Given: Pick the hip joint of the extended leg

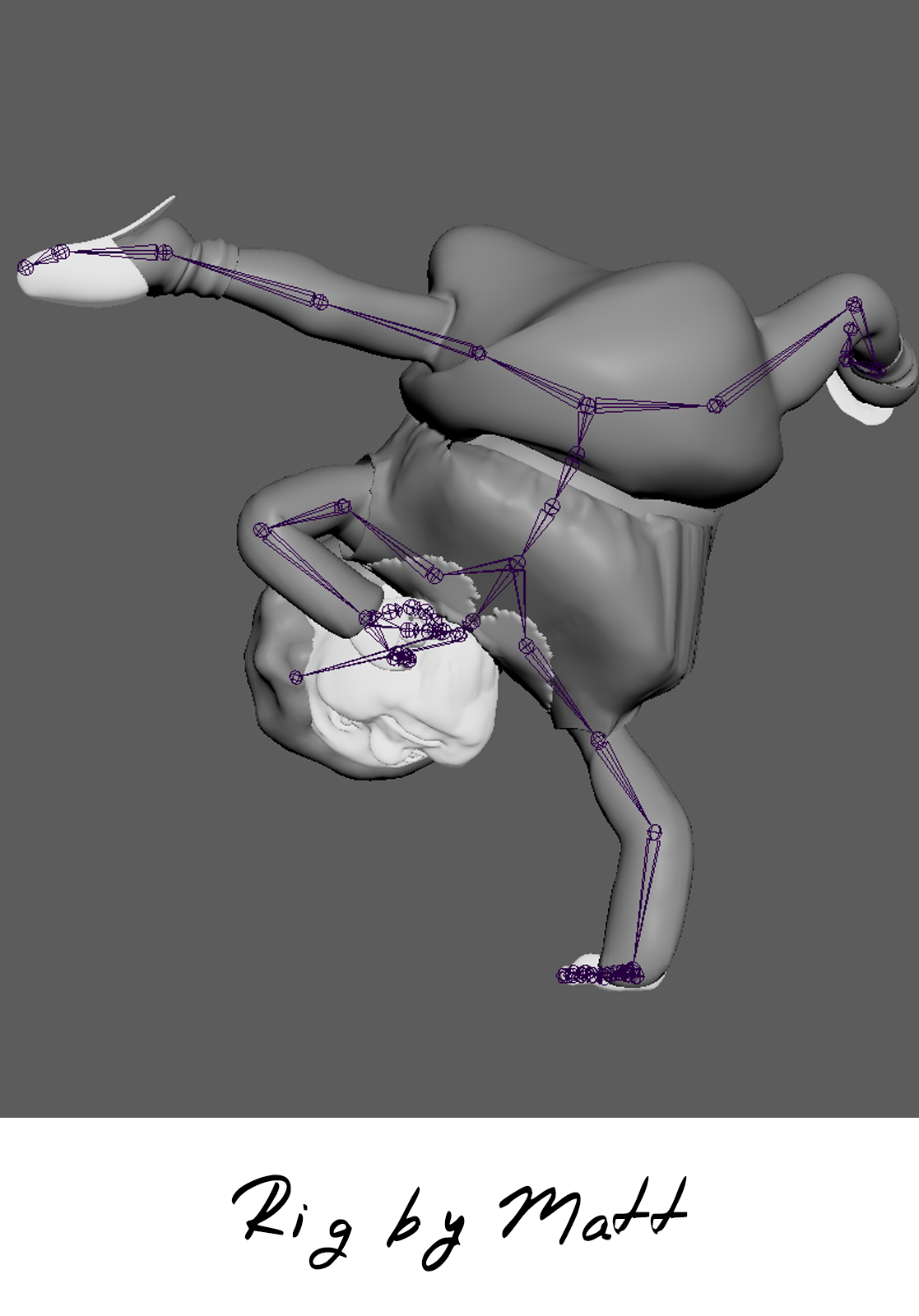Looking at the screenshot, I should [479, 354].
